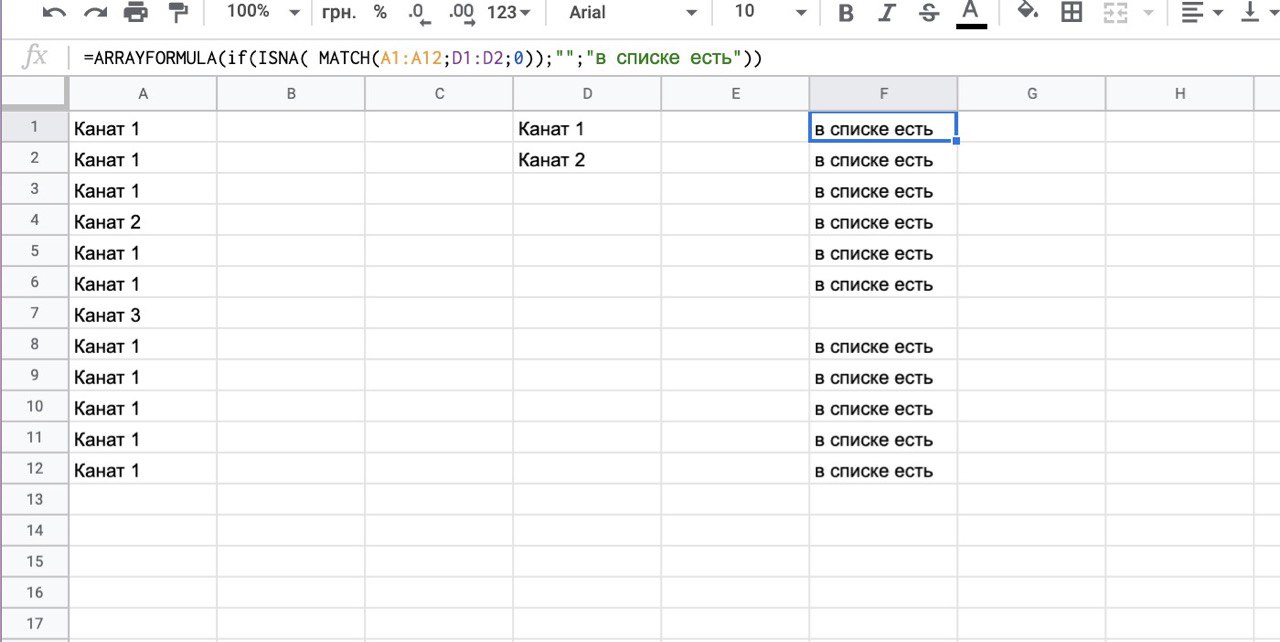Screen dimensions: 1280x642
Task: Open horizontal align options
Action: [1202, 13]
